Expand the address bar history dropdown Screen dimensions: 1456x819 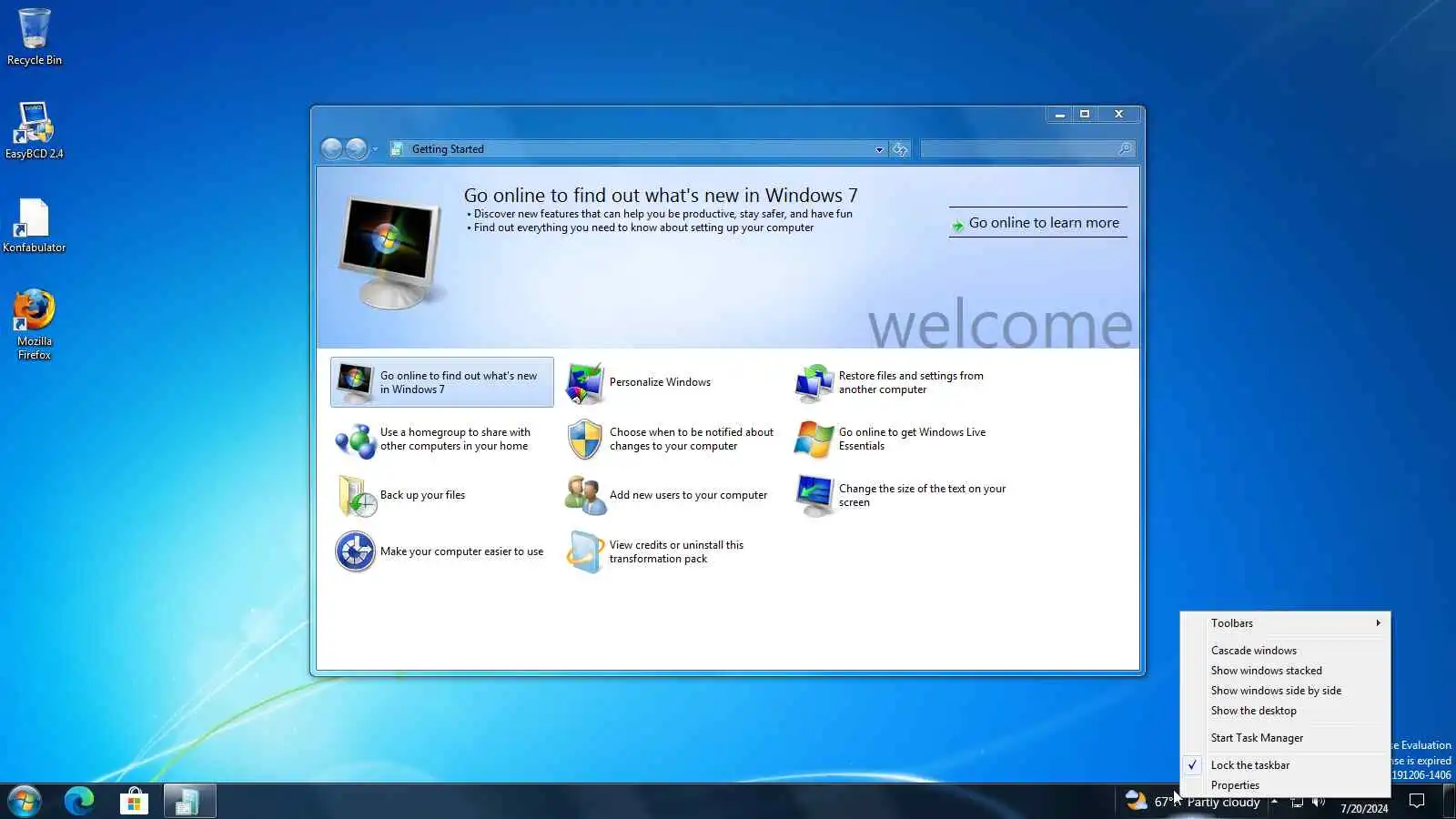click(x=879, y=149)
